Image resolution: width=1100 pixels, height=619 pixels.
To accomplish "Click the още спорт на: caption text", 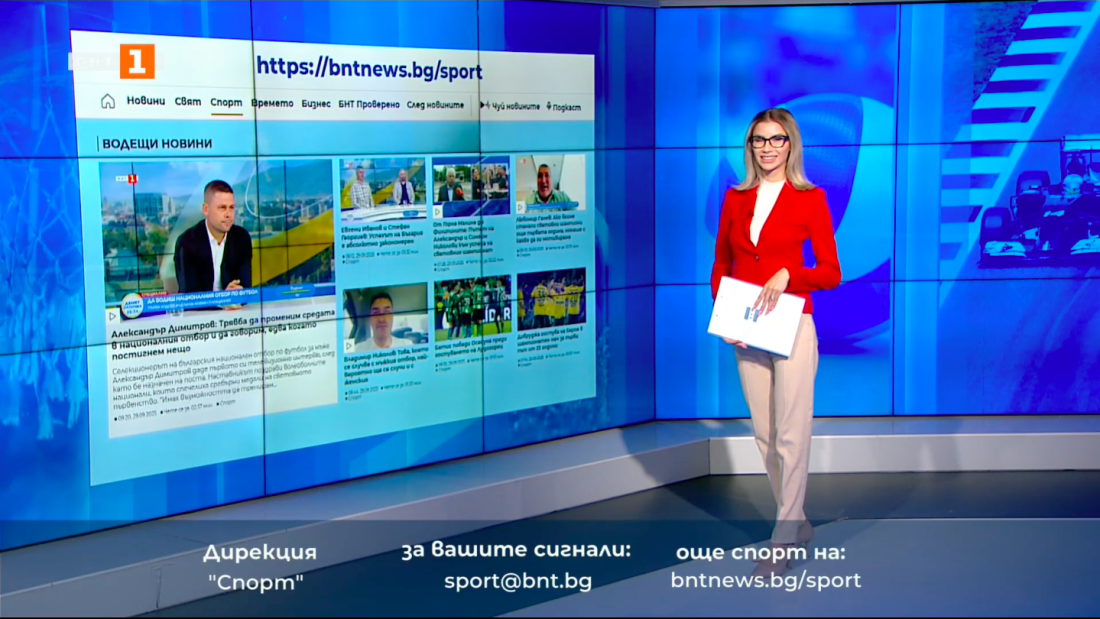I will click(760, 552).
